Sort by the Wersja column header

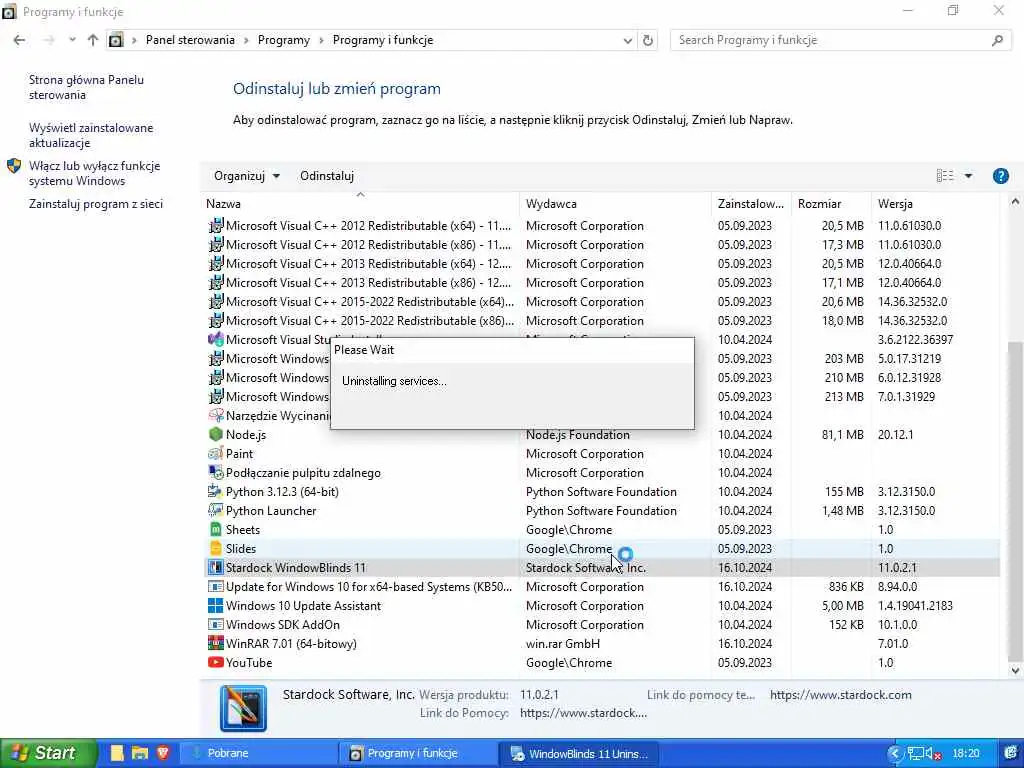coord(935,204)
